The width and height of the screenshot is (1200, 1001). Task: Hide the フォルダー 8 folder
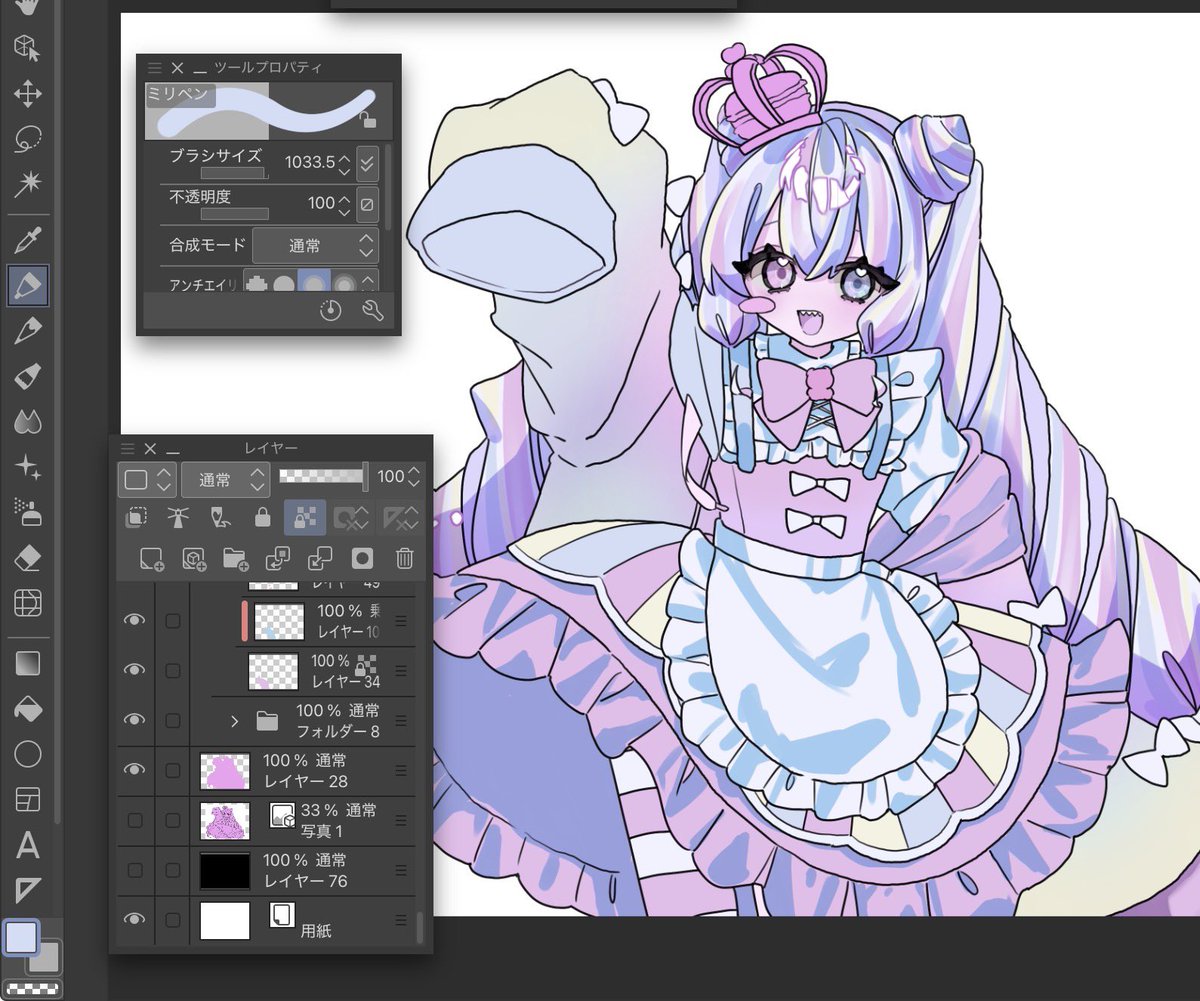134,720
